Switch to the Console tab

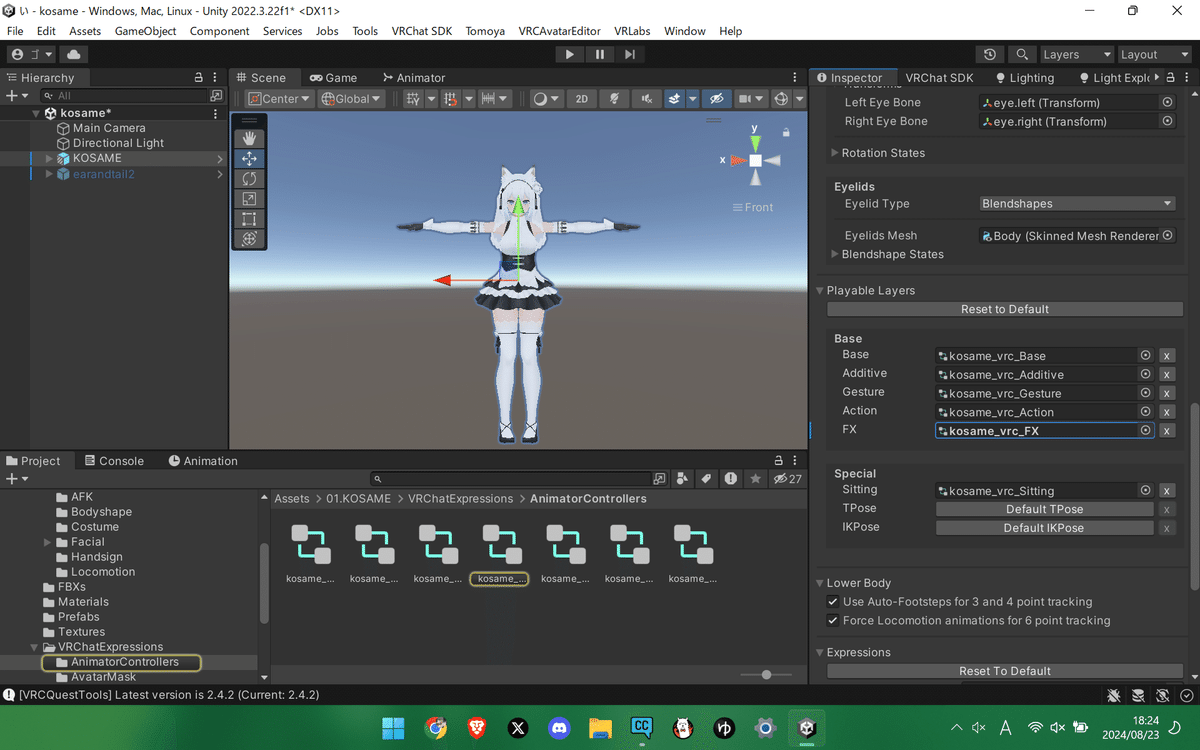tap(114, 461)
